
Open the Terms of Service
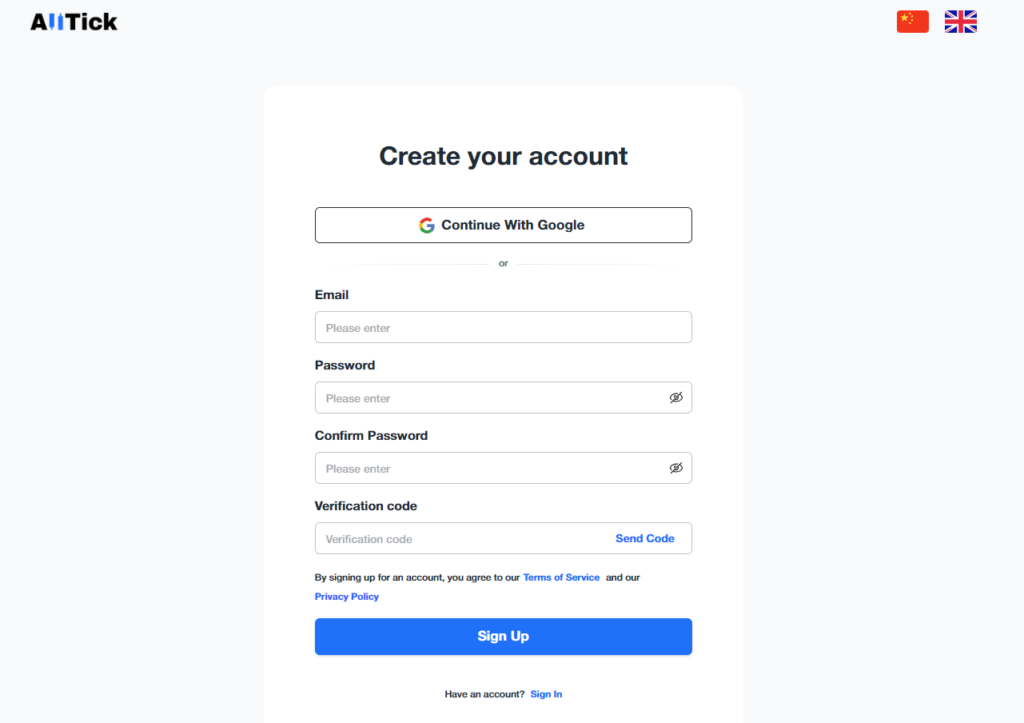coord(560,577)
